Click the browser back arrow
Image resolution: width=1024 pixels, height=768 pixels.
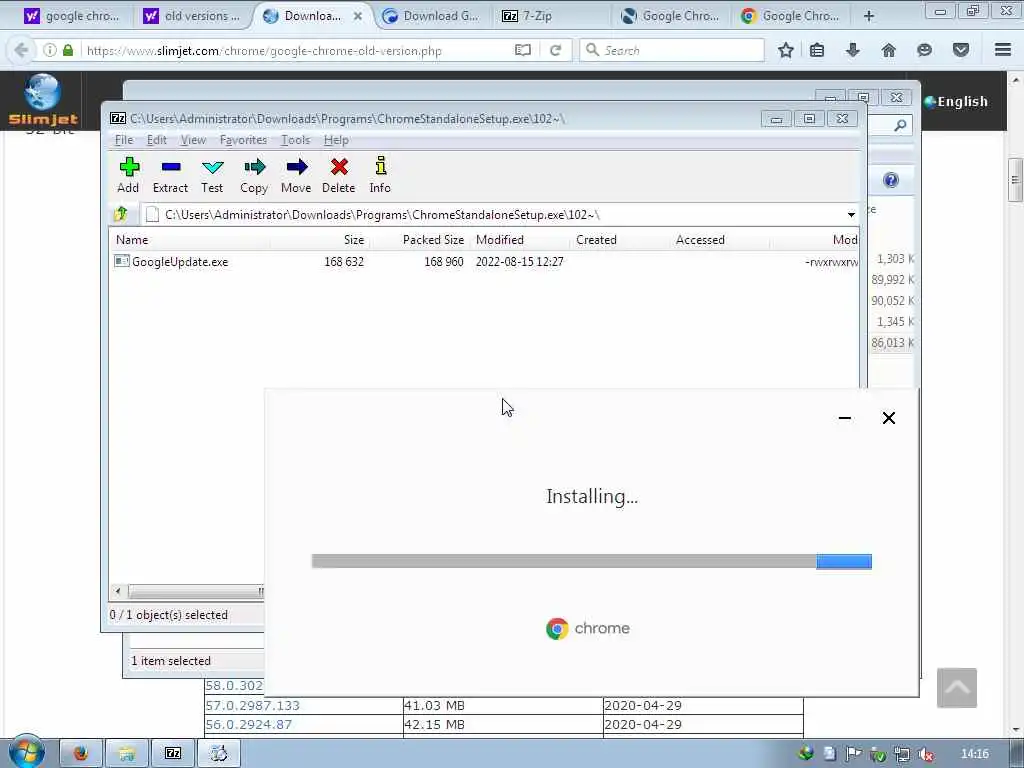pyautogui.click(x=22, y=50)
